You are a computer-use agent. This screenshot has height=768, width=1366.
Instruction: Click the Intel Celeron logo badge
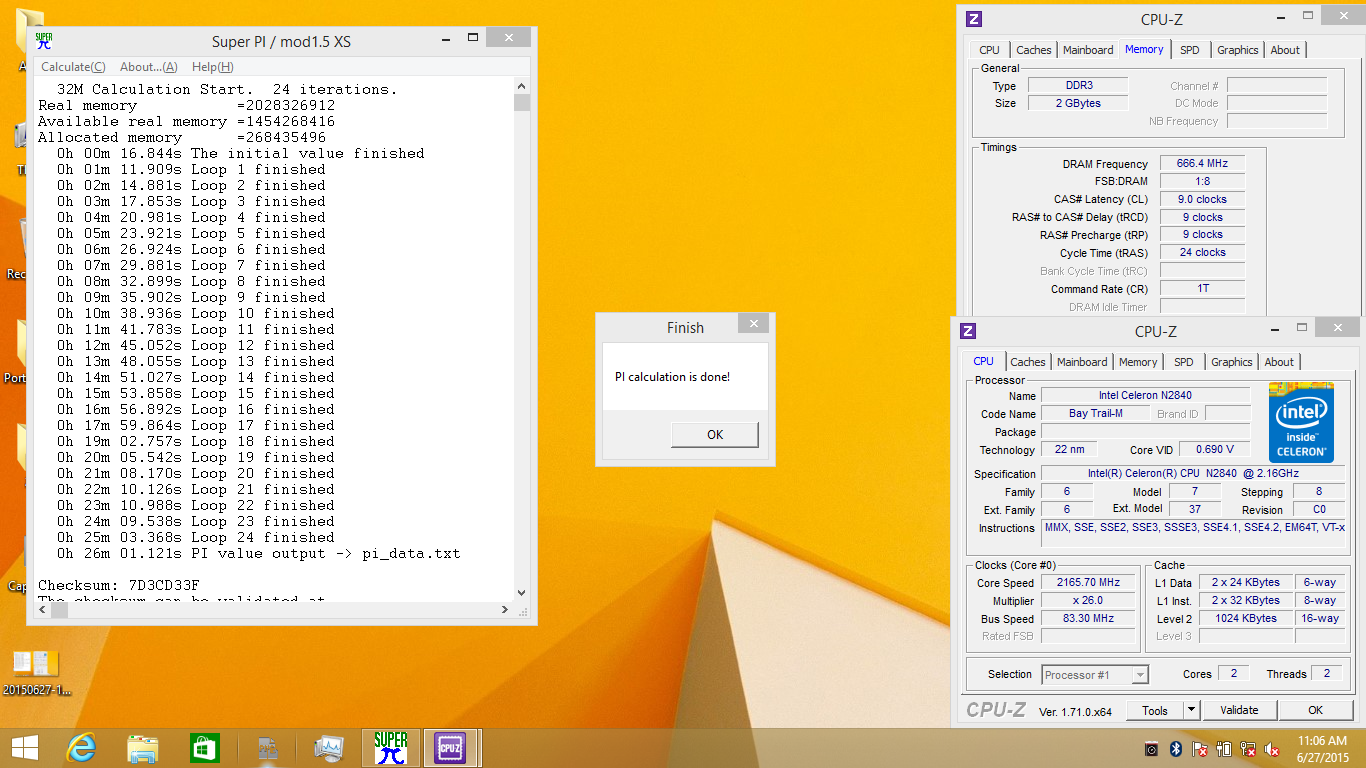1301,421
